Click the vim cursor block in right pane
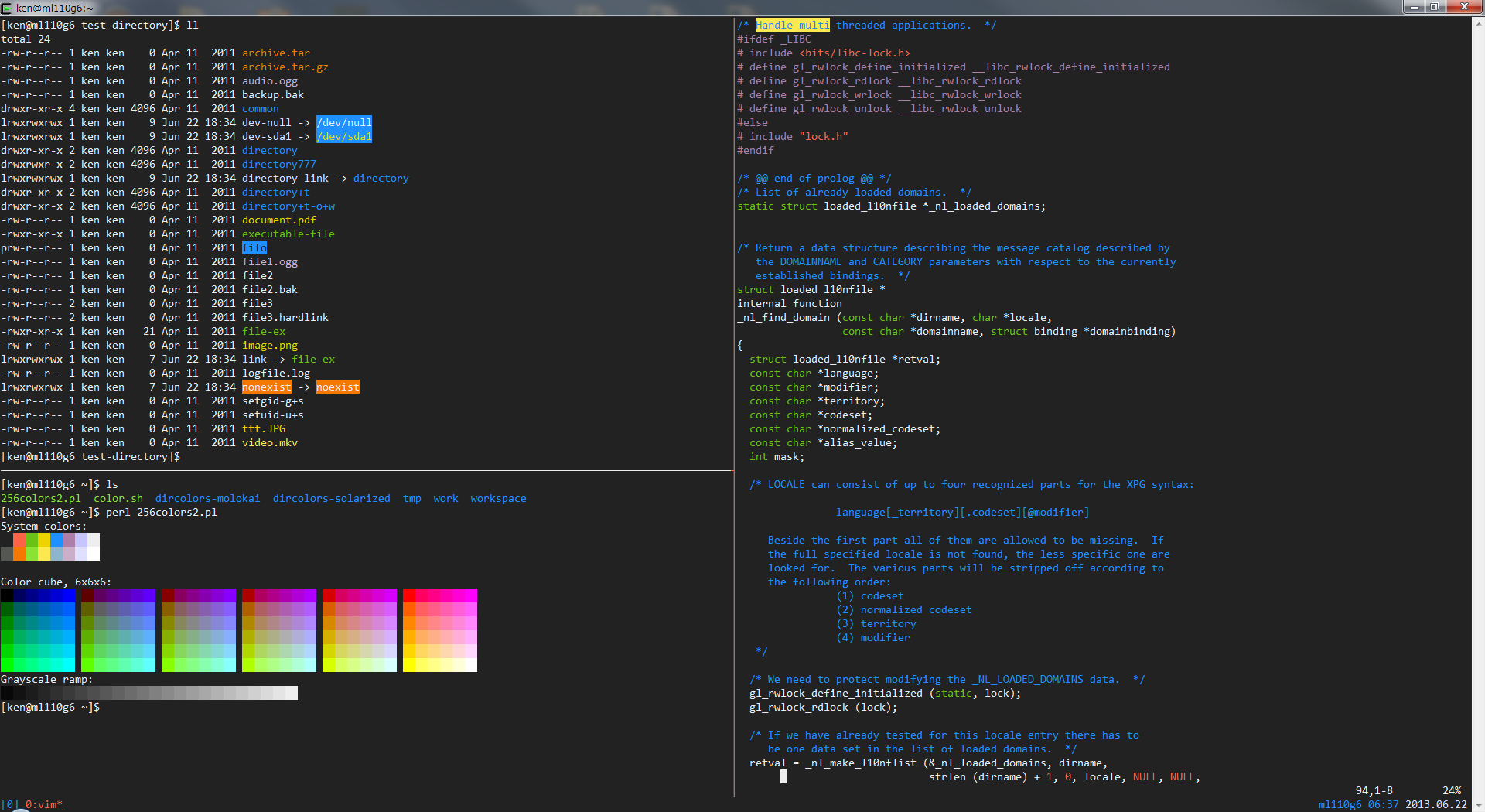This screenshot has height=812, width=1485. pyautogui.click(x=783, y=776)
